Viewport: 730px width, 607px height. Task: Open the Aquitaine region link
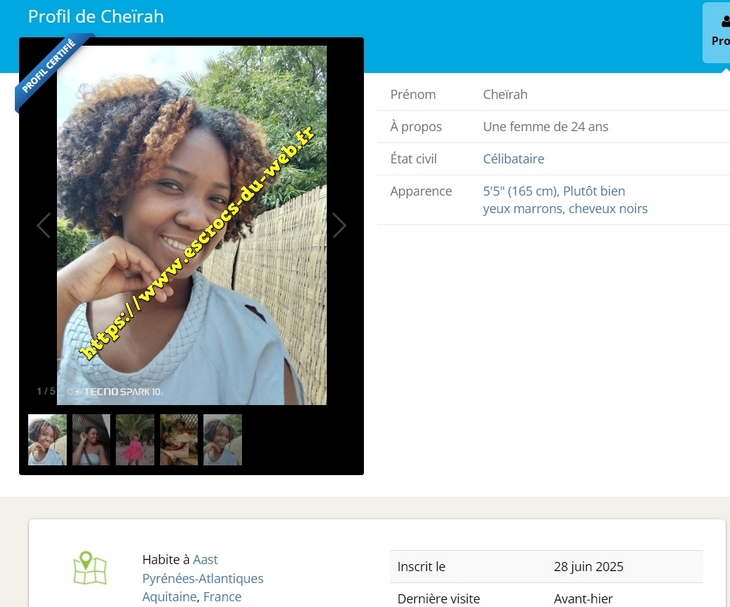(169, 597)
